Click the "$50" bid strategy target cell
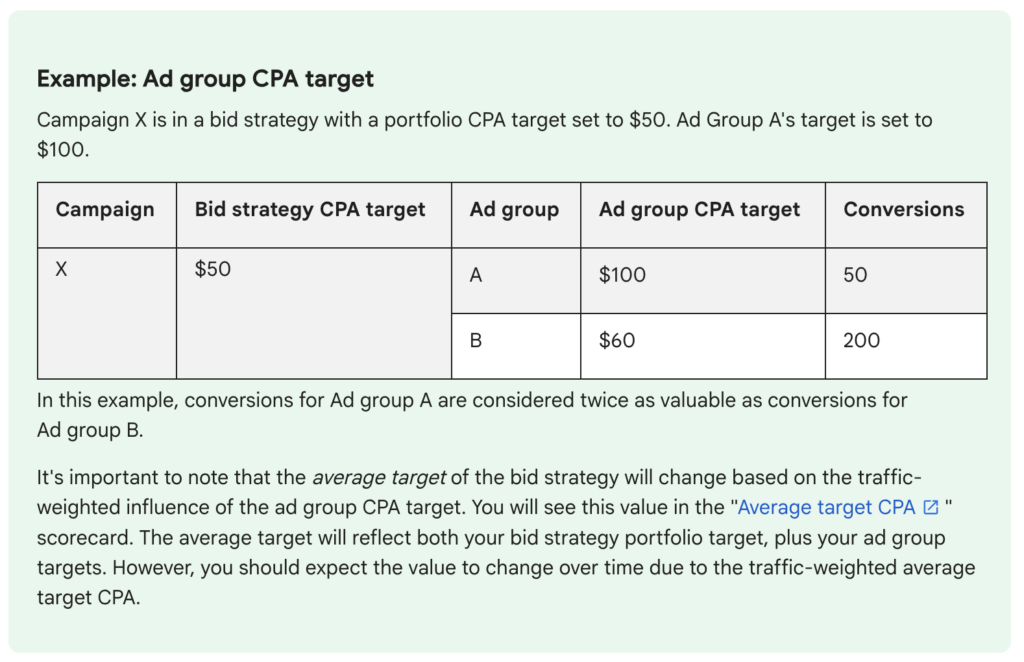The image size is (1024, 662). click(213, 269)
